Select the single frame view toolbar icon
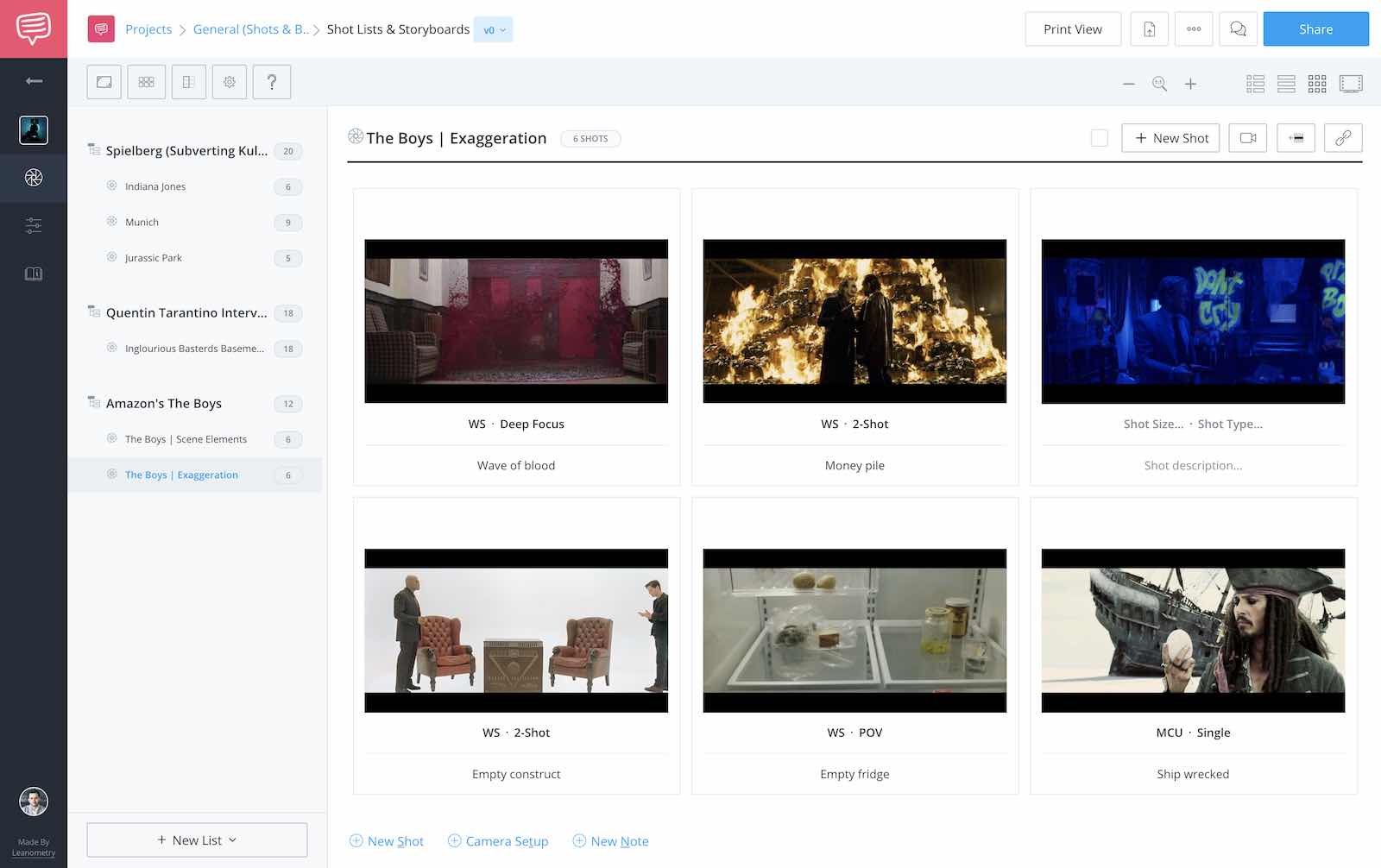This screenshot has width=1381, height=868. click(104, 82)
